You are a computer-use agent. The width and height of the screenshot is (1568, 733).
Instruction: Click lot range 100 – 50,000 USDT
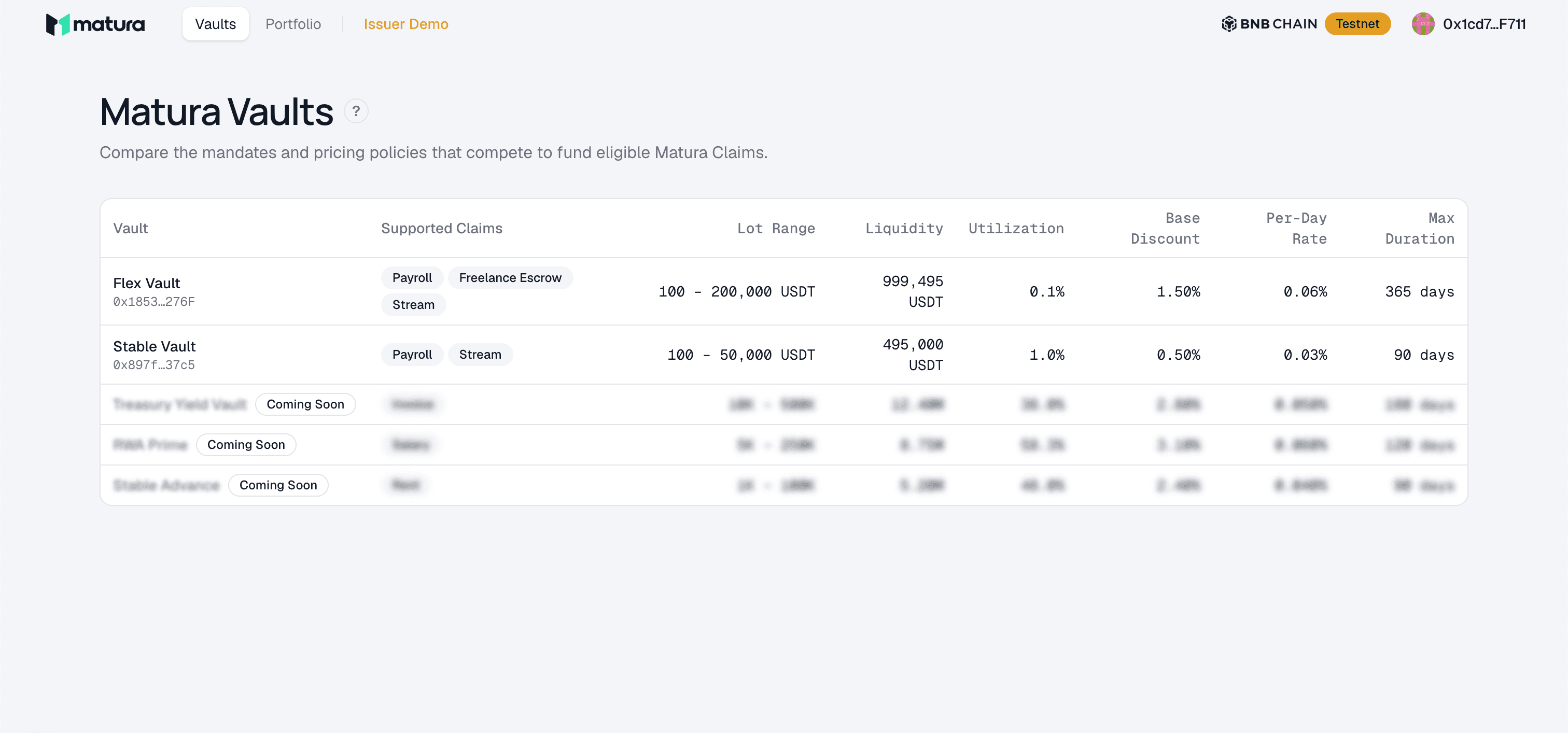coord(741,355)
